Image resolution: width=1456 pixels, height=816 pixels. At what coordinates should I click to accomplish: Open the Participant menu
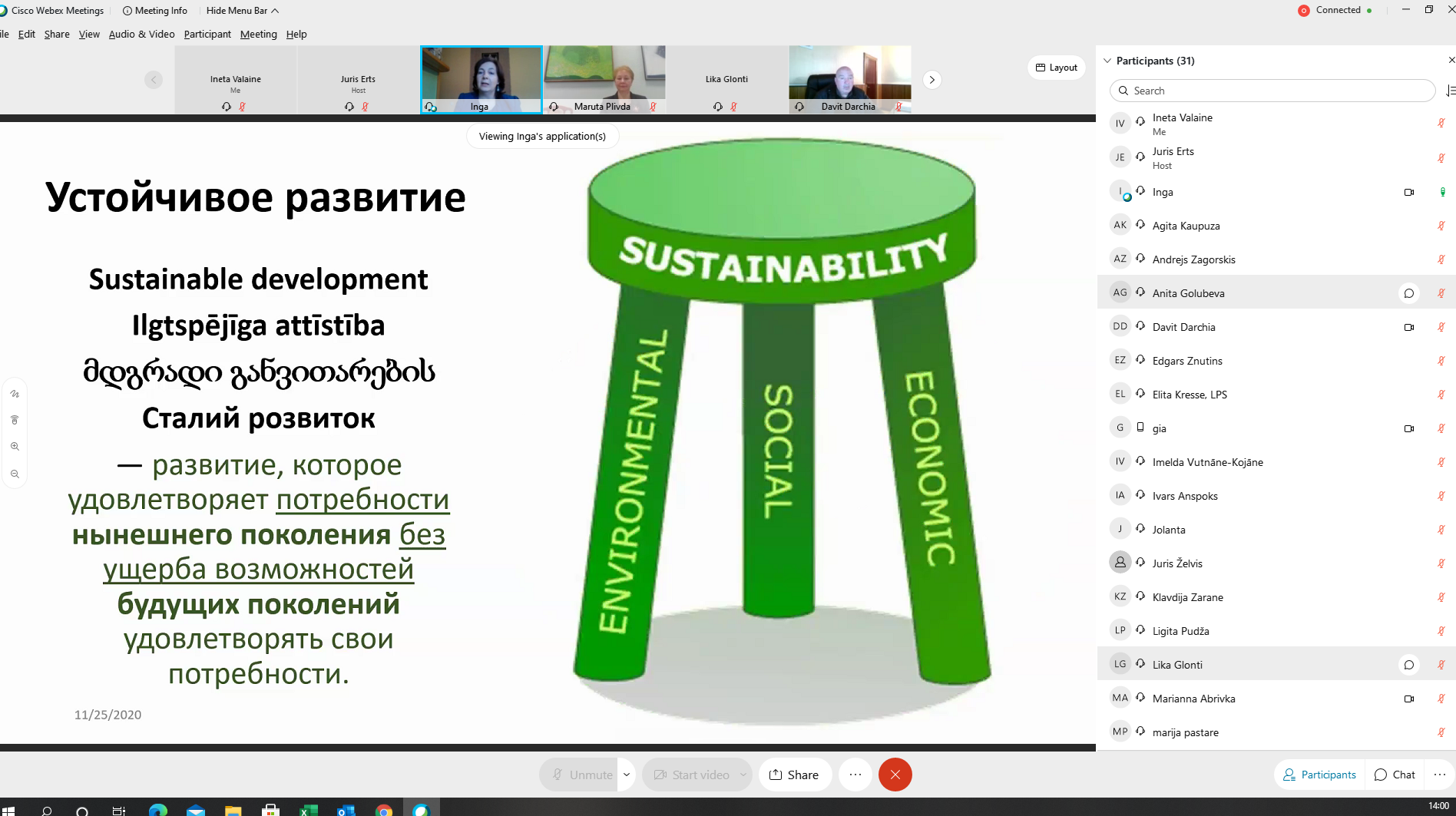[x=207, y=34]
